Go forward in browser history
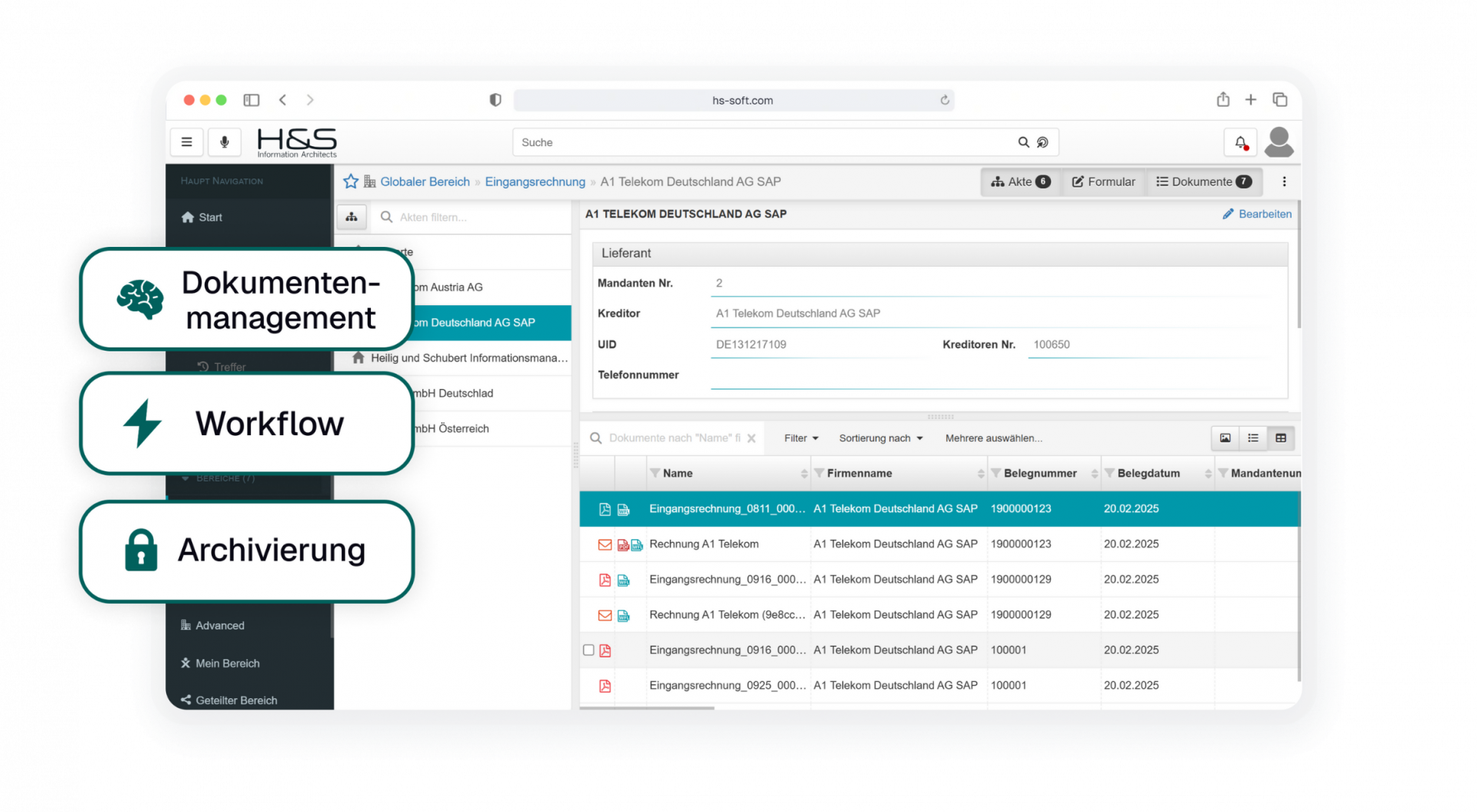This screenshot has width=1477, height=812. tap(310, 100)
